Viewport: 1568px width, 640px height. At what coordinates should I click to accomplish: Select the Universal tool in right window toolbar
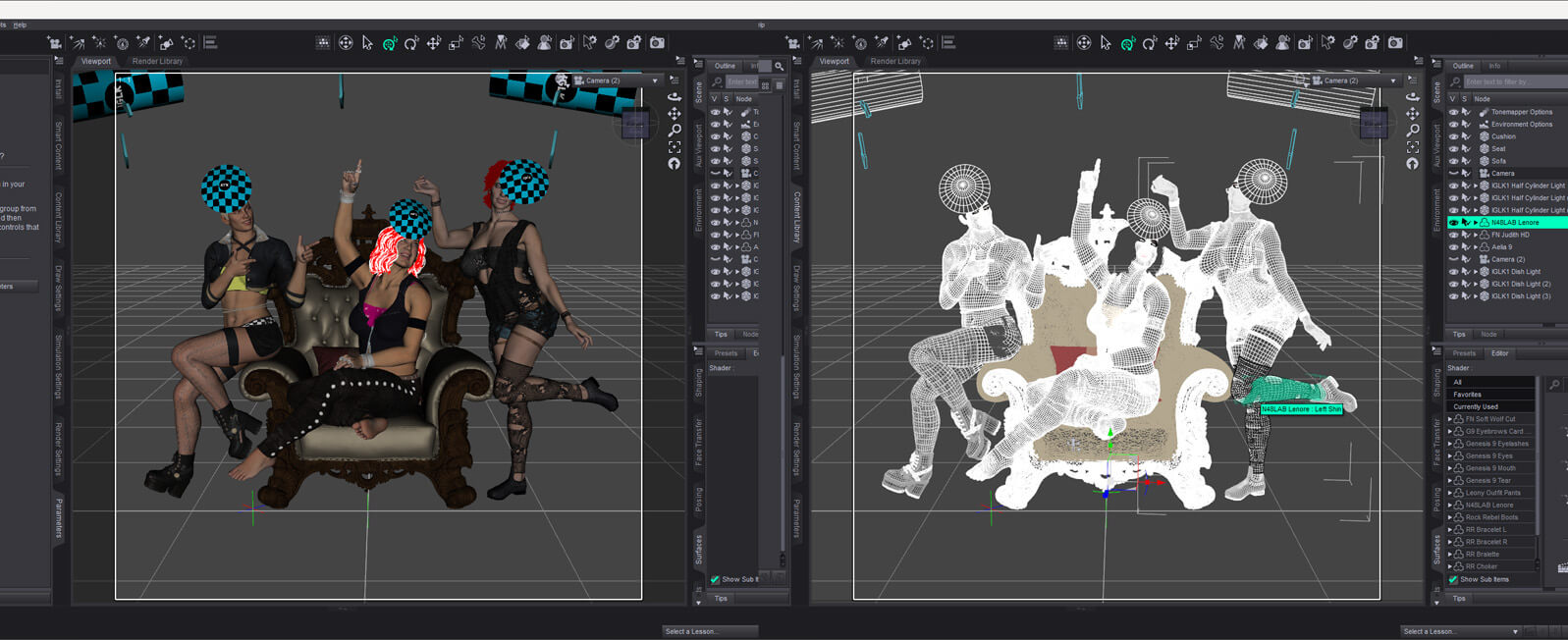1127,43
